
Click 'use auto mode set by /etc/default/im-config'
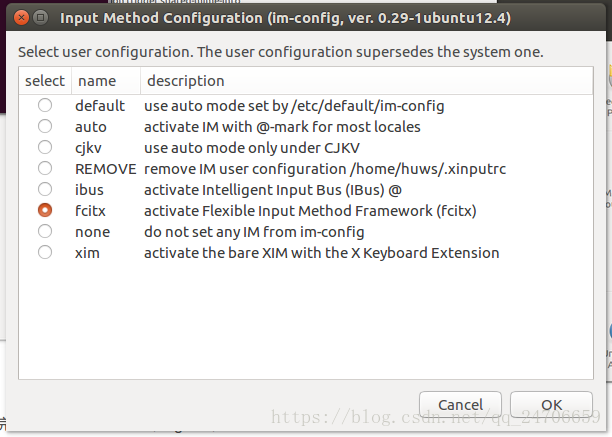294,106
